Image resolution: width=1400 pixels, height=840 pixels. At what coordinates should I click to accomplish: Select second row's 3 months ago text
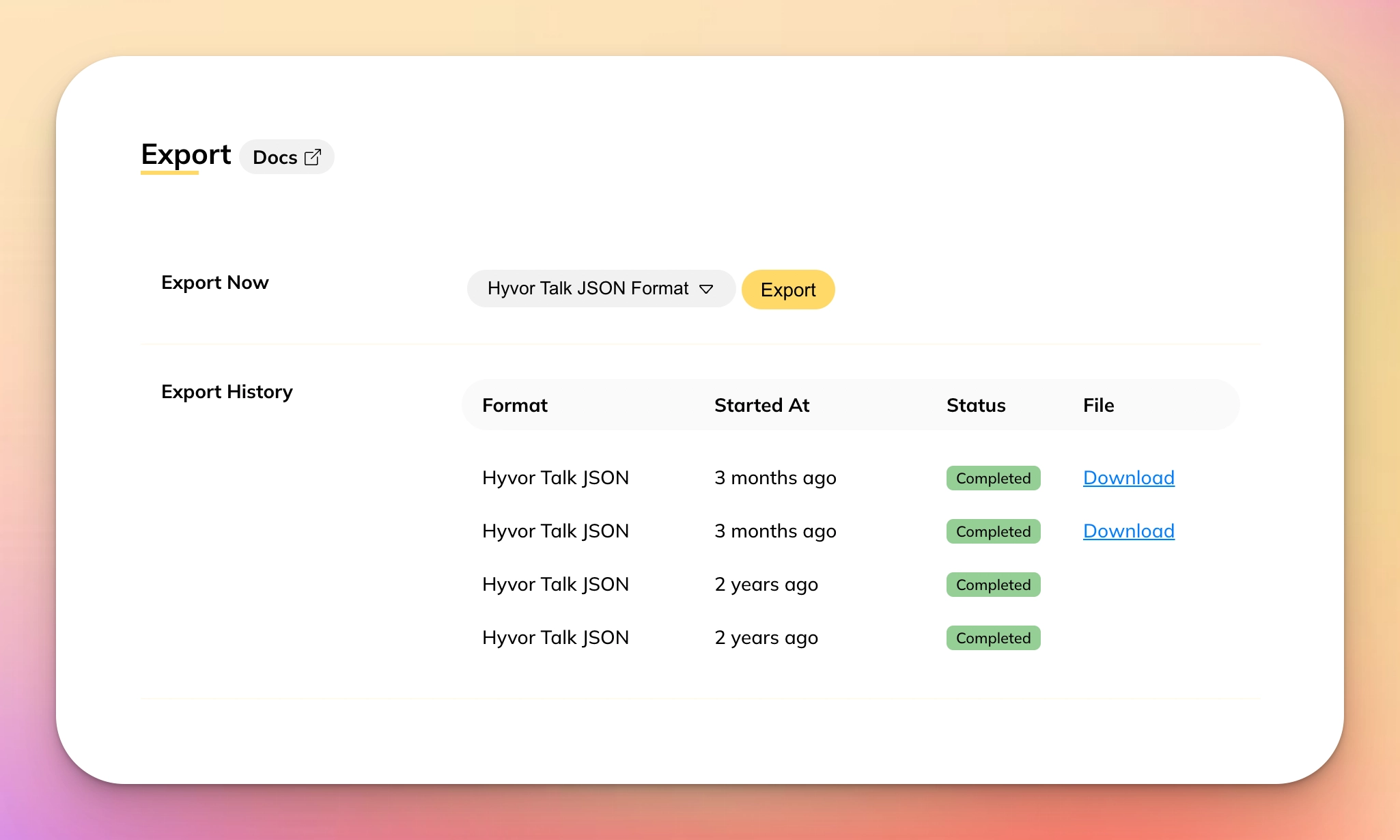click(x=775, y=531)
